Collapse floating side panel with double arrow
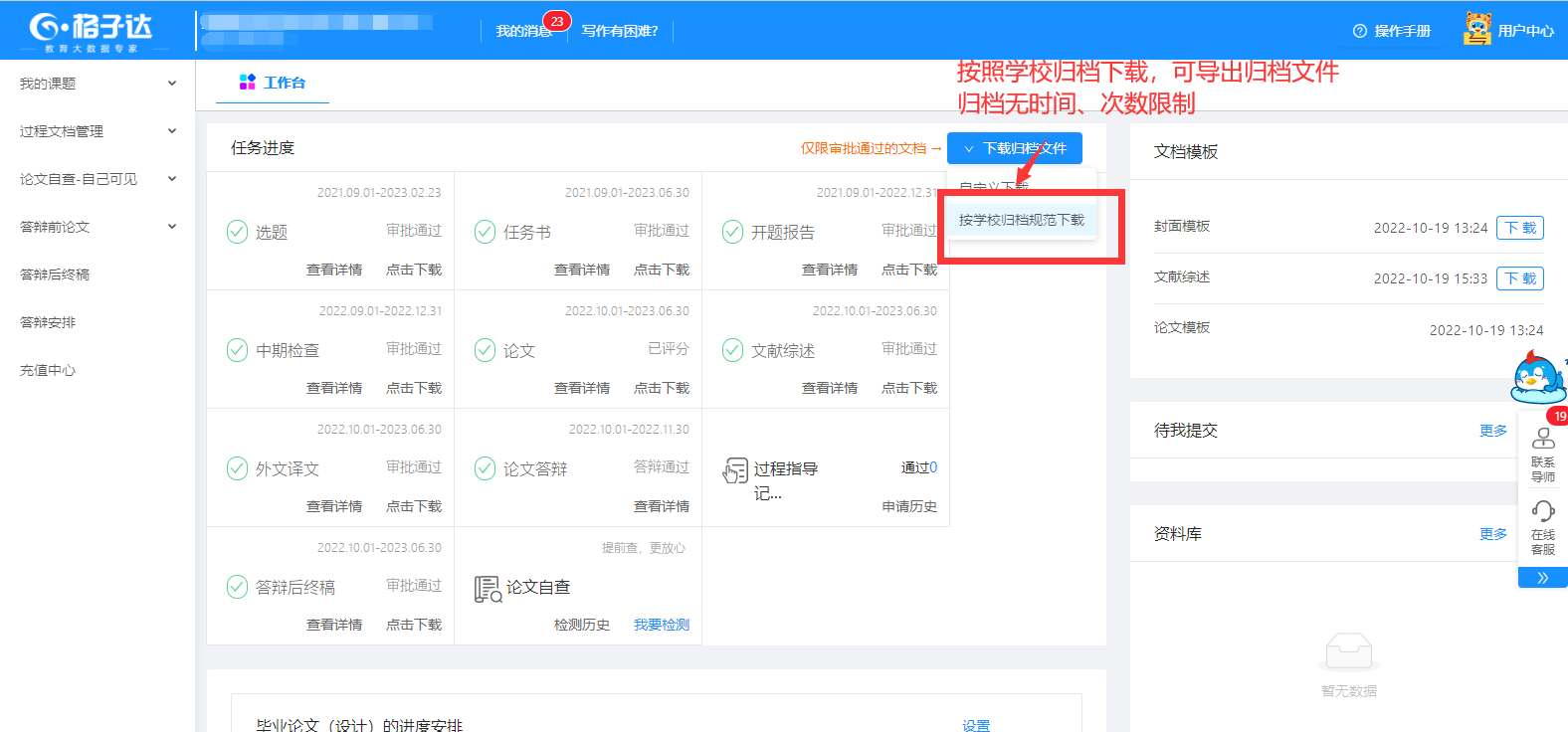This screenshot has height=732, width=1568. pos(1542,578)
